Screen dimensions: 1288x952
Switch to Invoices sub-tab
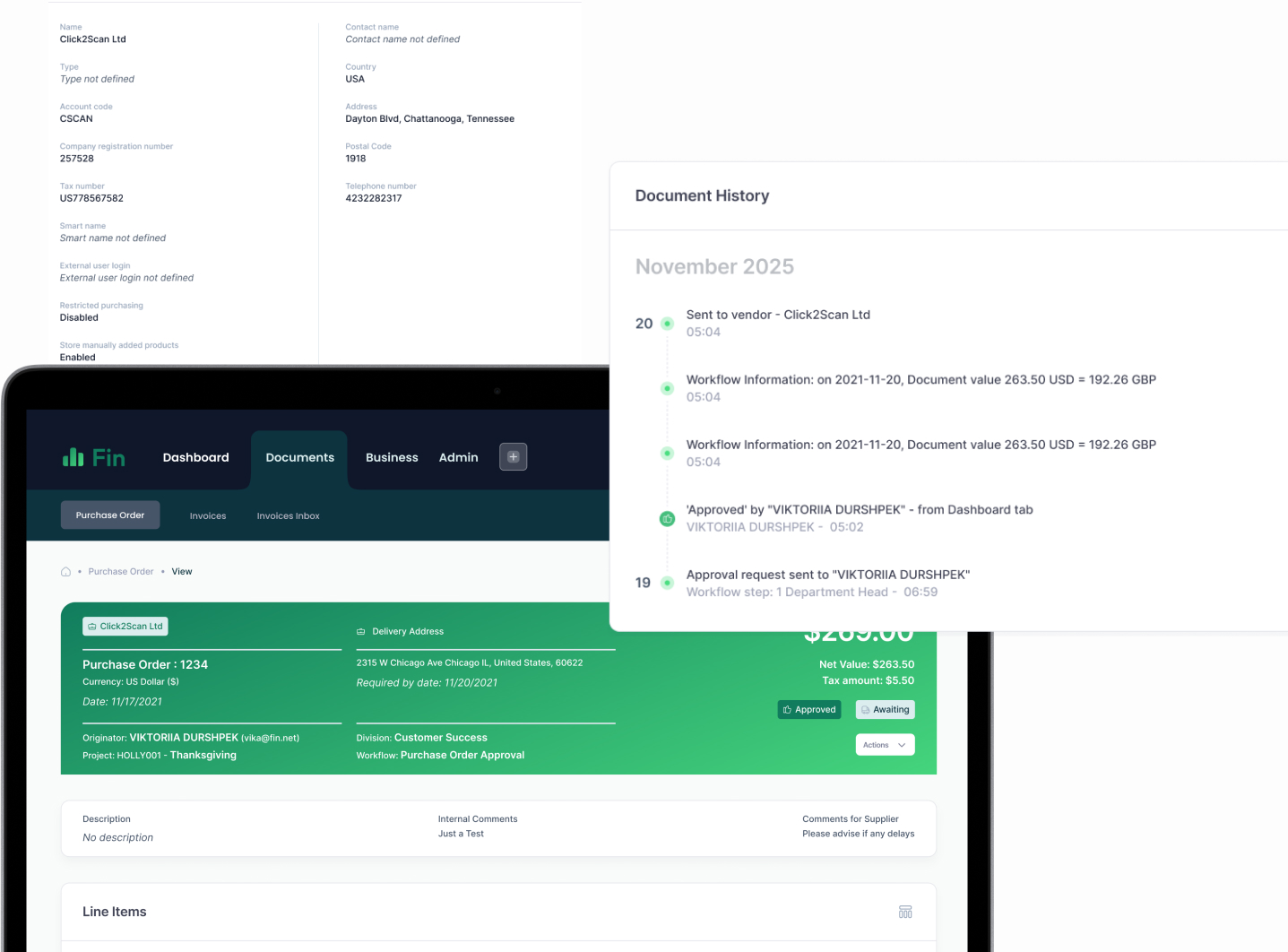click(x=208, y=516)
